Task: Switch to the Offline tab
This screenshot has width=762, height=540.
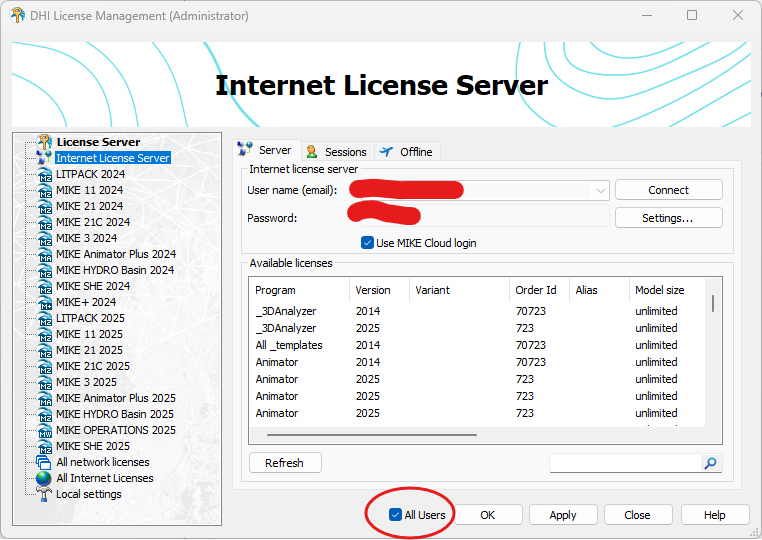Action: (407, 152)
